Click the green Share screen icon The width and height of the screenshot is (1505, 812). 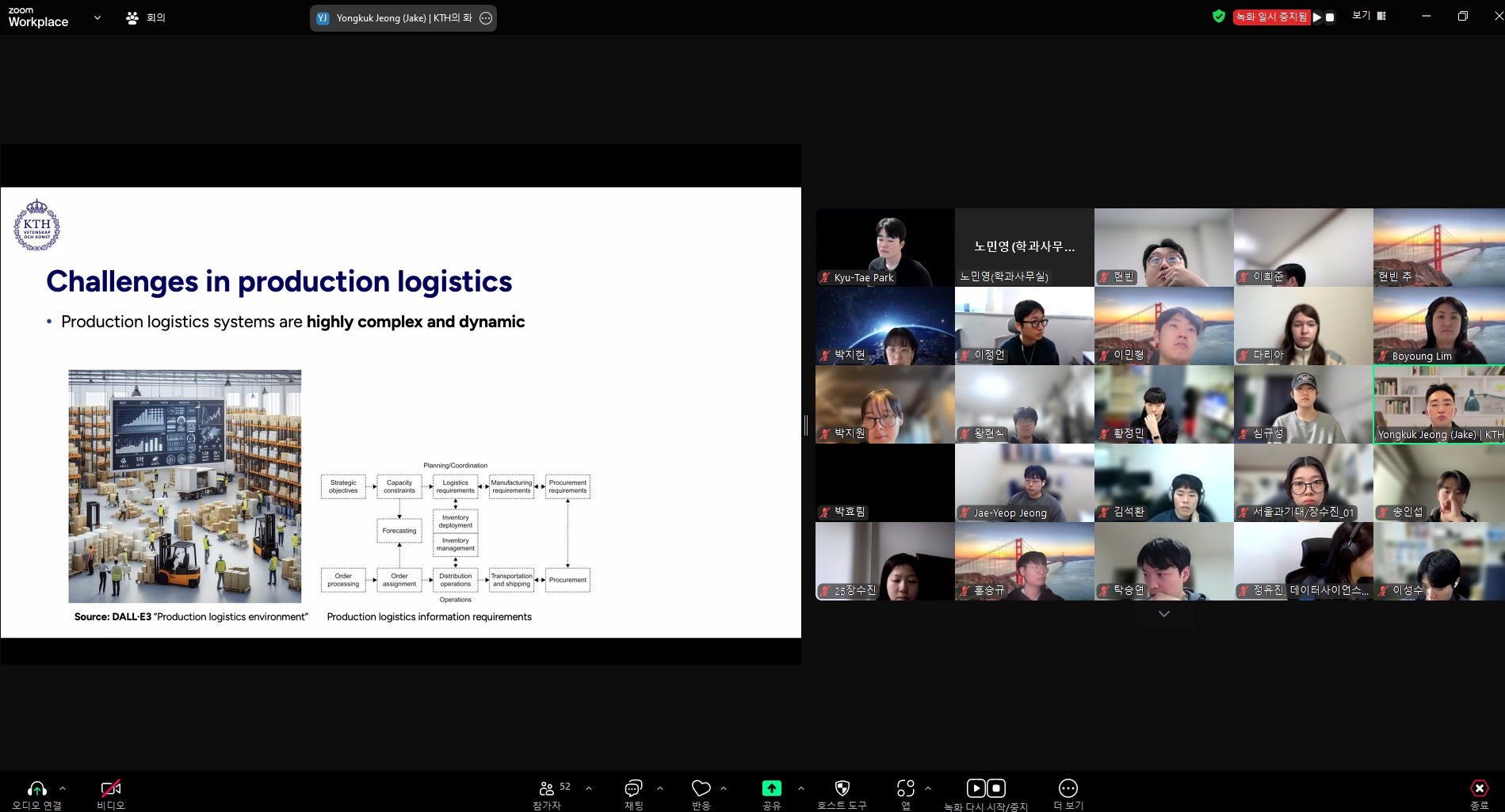click(771, 788)
